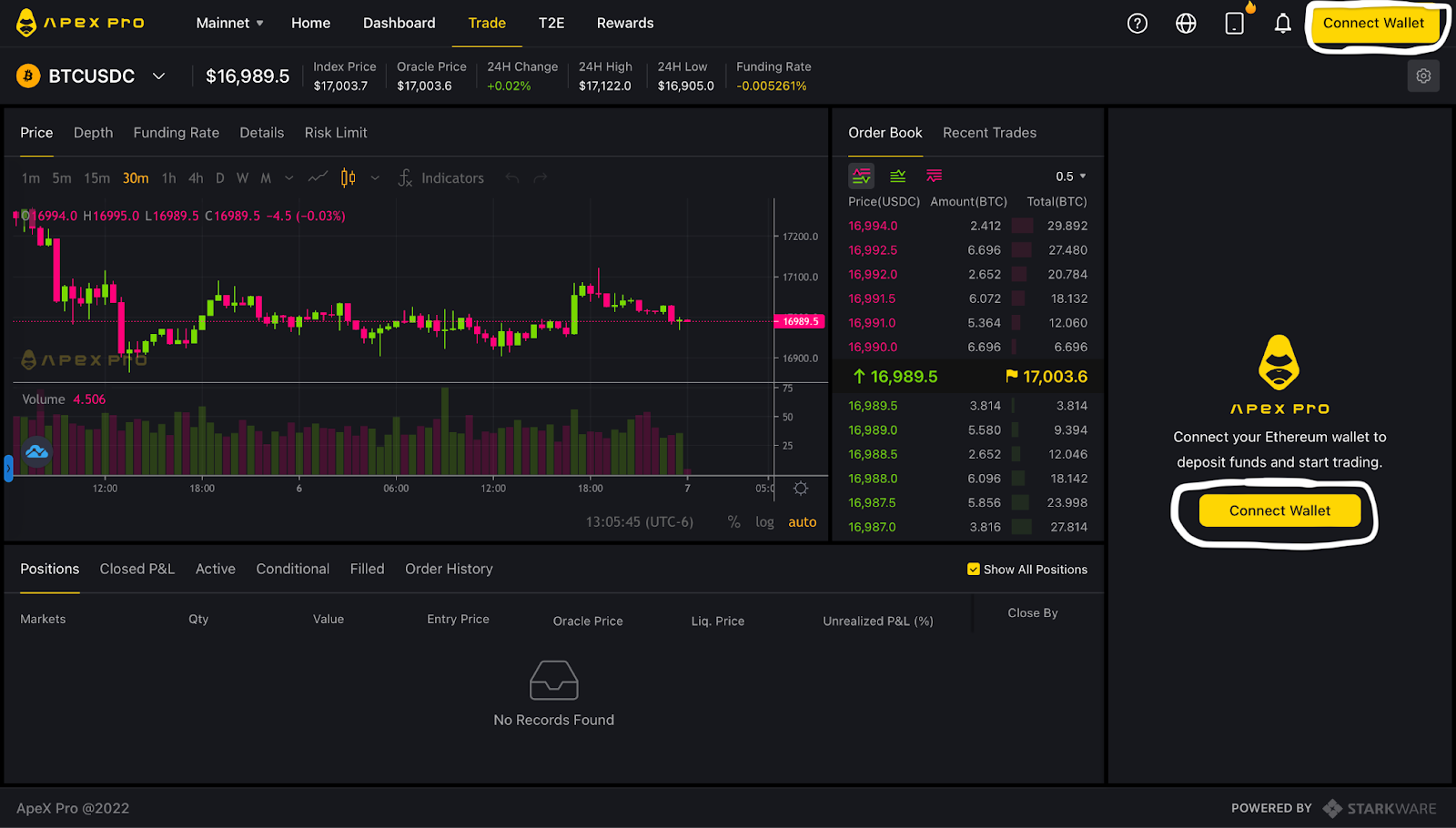Viewport: 1456px width, 828px height.
Task: Go to the Home menu item
Action: pyautogui.click(x=310, y=24)
